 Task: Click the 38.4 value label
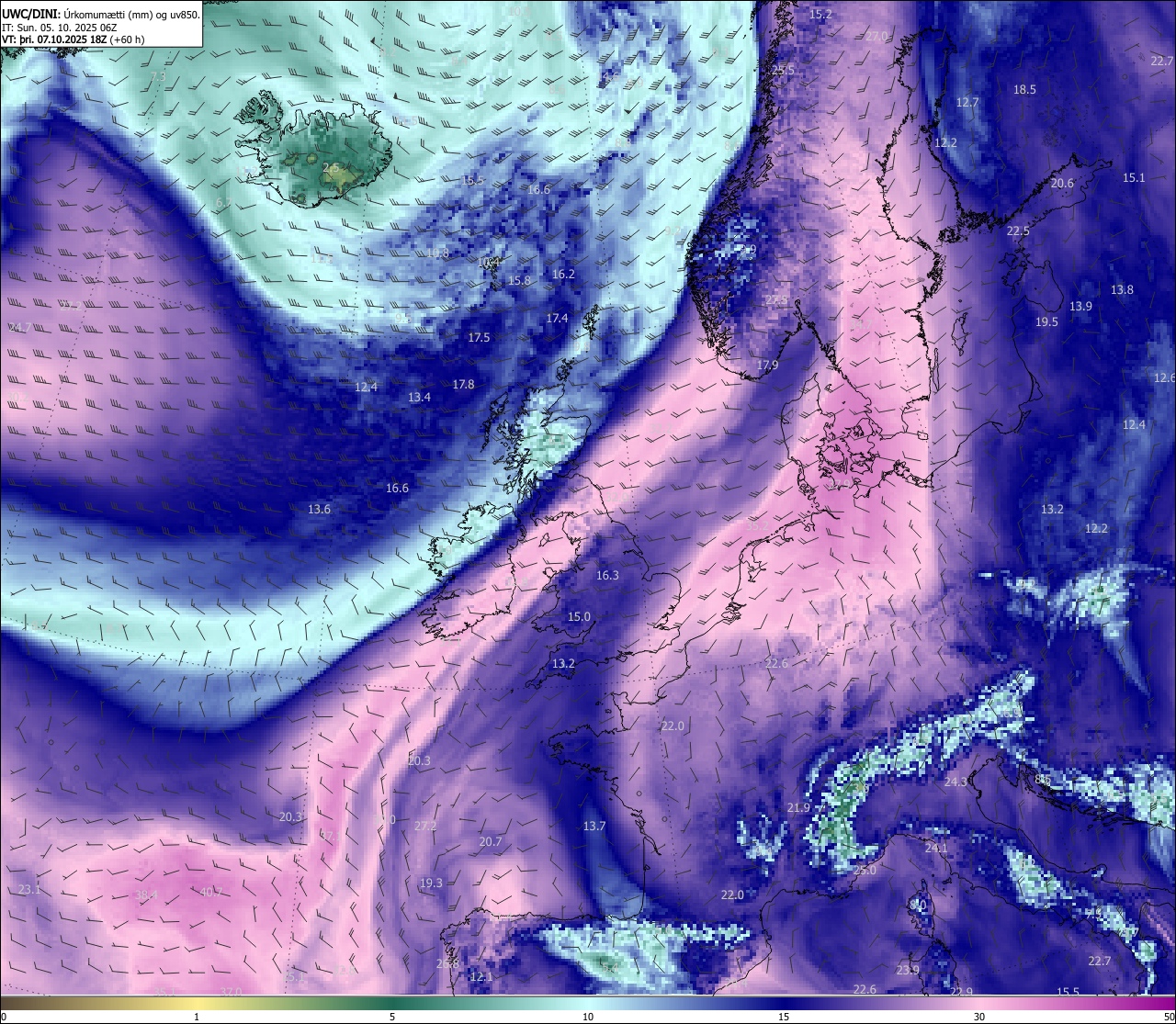pos(146,895)
